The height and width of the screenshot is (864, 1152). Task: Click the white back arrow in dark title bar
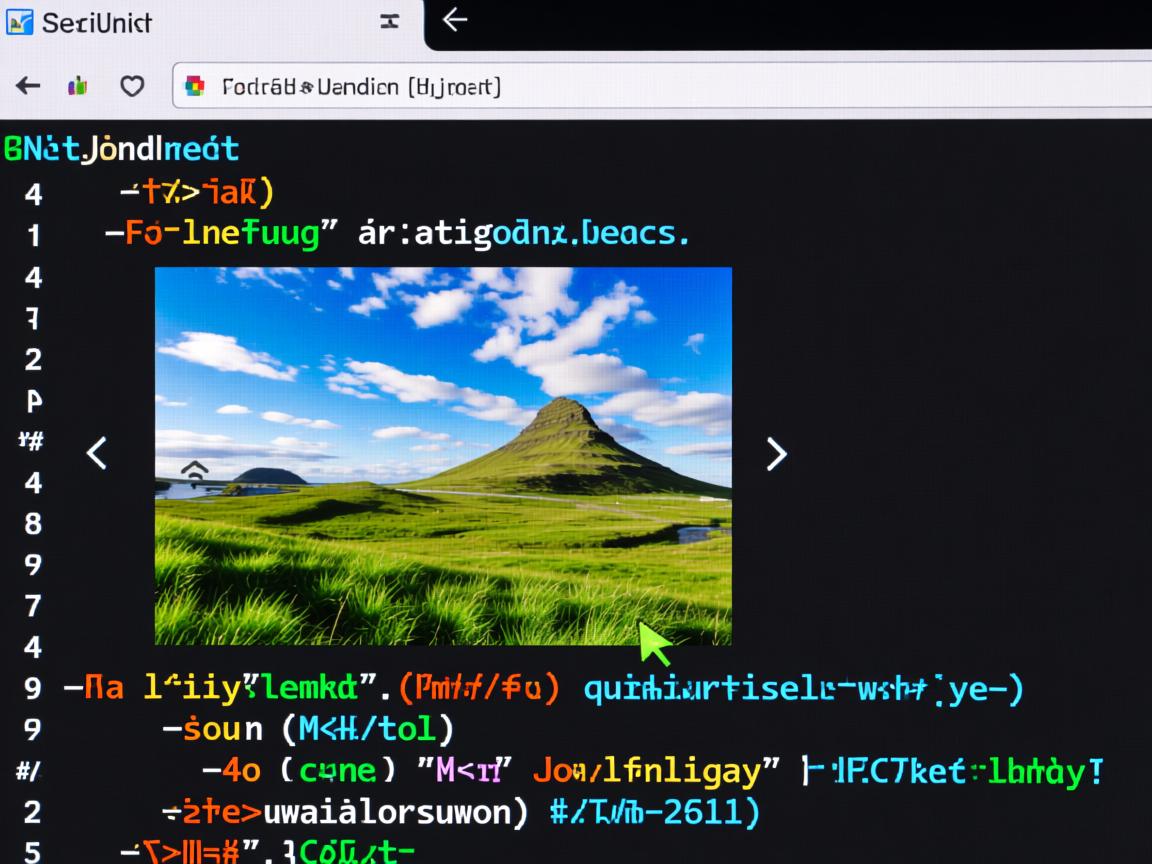(x=455, y=20)
